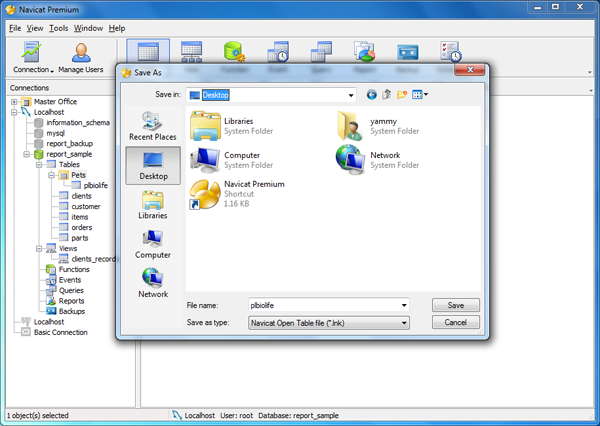Open the File menu
600x426 pixels.
point(15,28)
